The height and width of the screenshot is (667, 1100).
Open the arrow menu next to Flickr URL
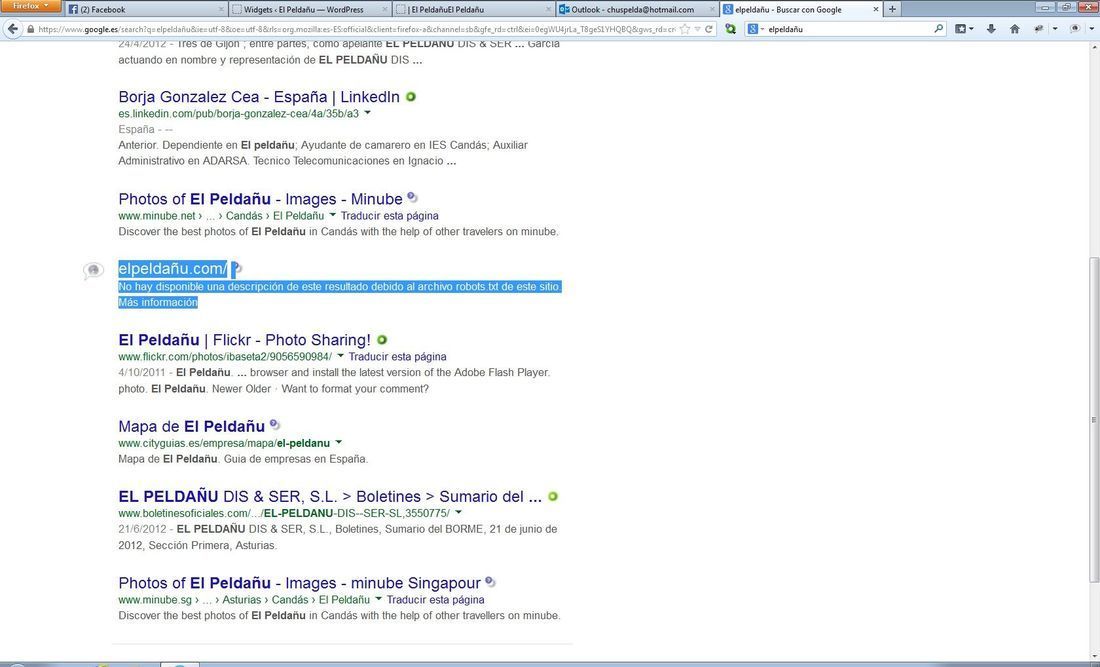click(x=340, y=356)
